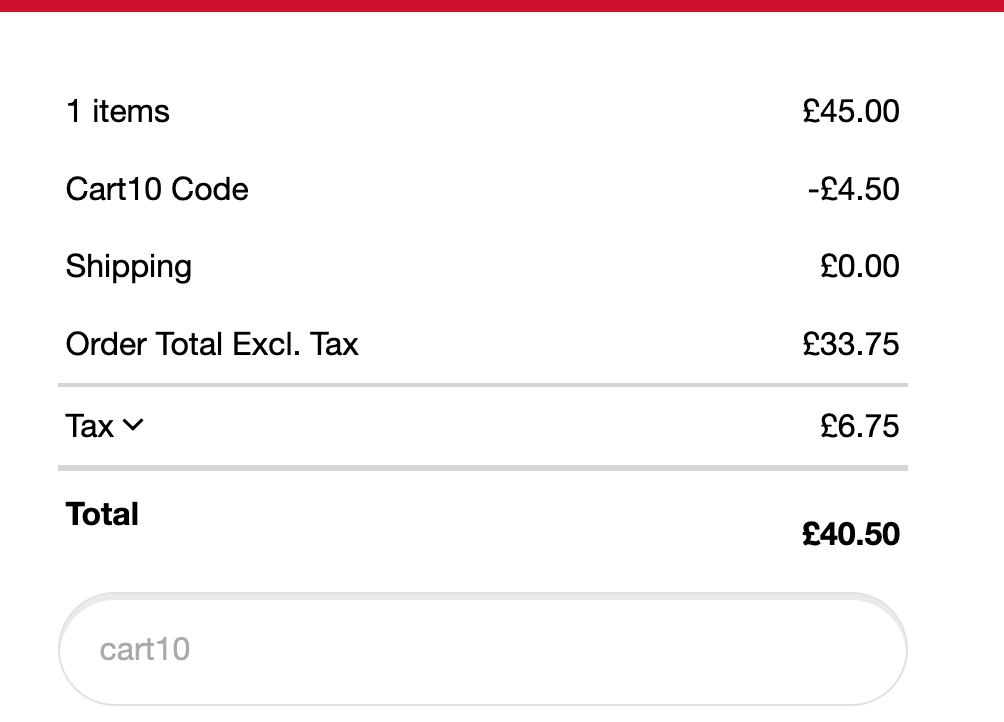This screenshot has height=722, width=1004.
Task: Click the Shipping label
Action: 129,267
